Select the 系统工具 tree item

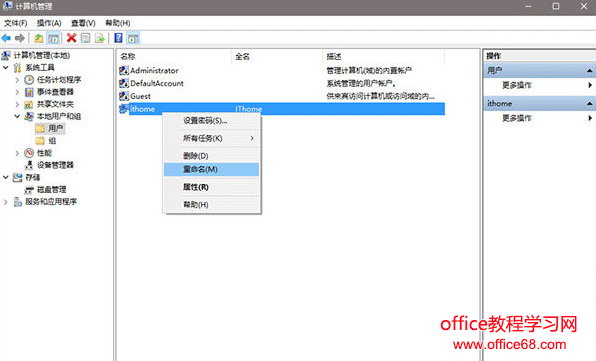coord(40,68)
